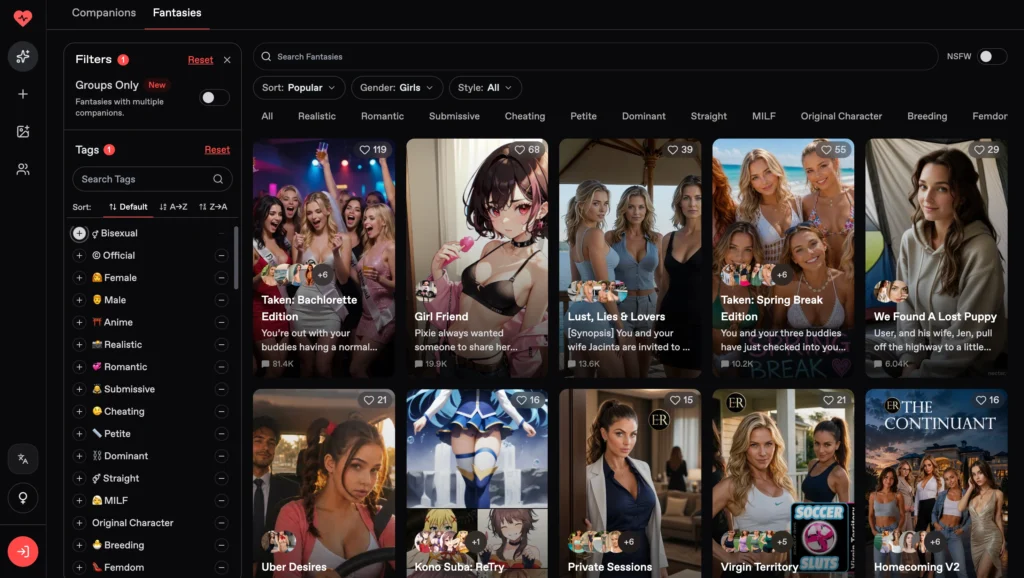Switch to the Companions tab
Screen dimensions: 1024x578
click(104, 12)
